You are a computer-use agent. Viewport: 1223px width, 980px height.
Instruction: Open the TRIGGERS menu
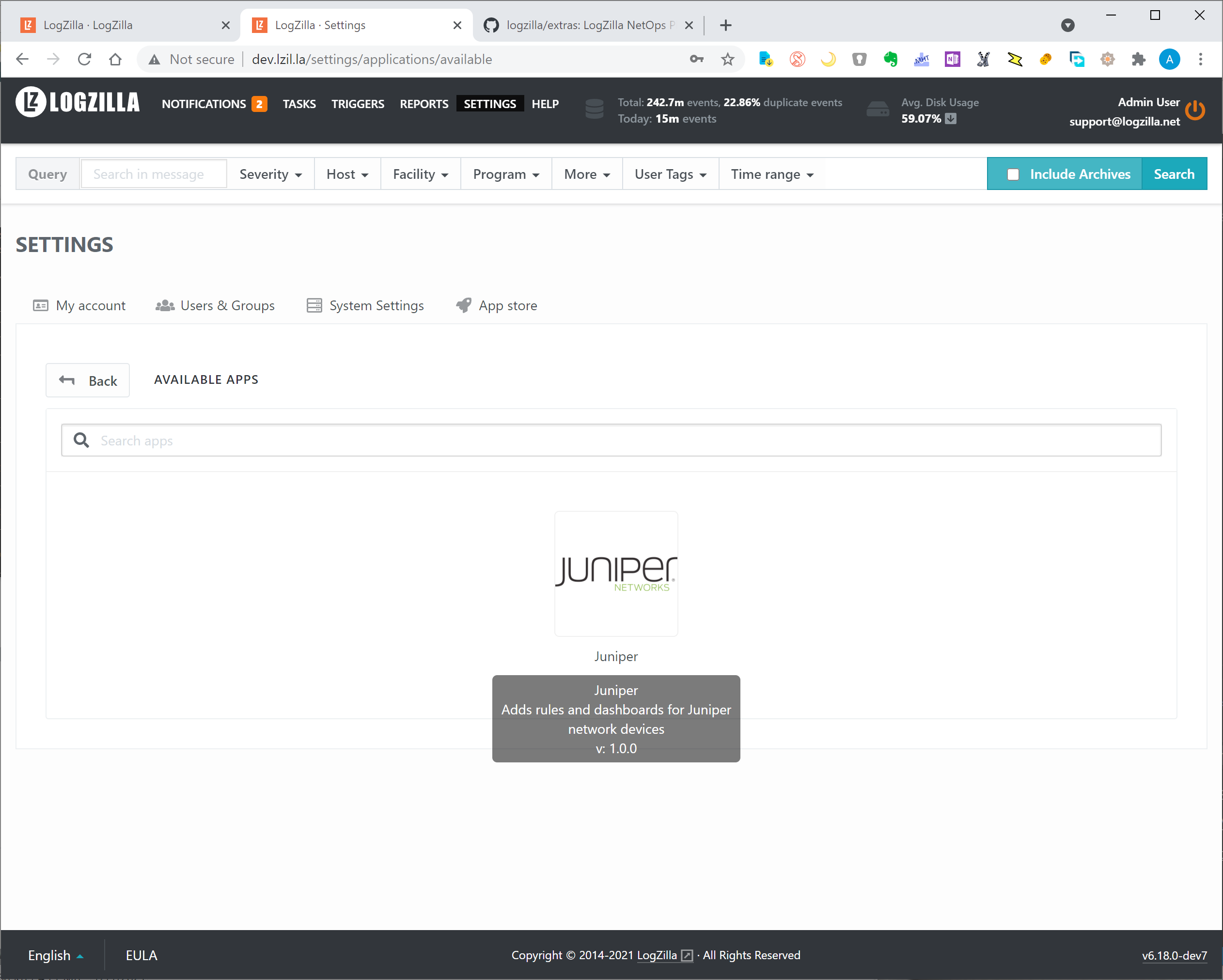(358, 104)
